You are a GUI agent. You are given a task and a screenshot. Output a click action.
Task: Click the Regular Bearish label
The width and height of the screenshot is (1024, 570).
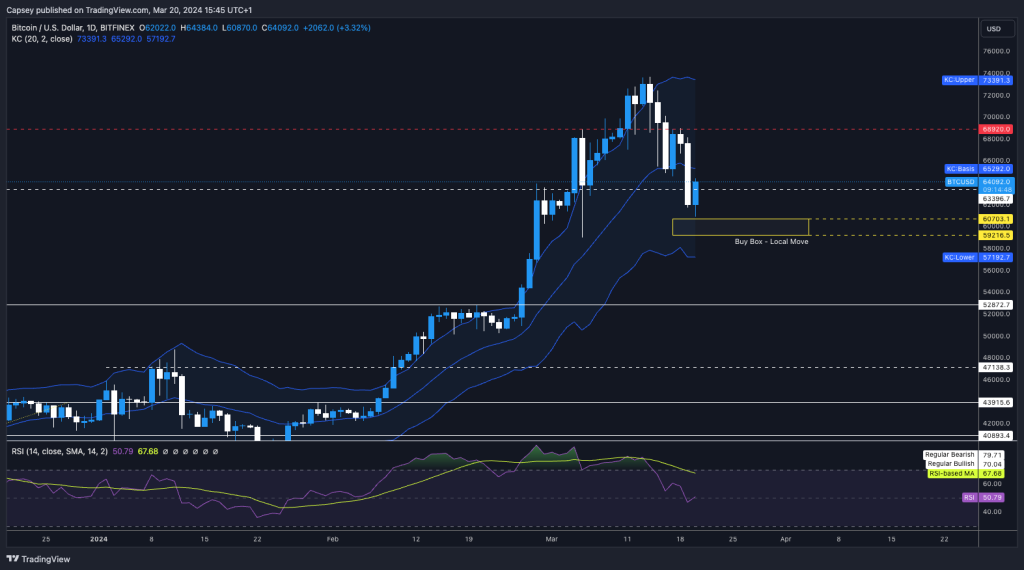[x=950, y=455]
